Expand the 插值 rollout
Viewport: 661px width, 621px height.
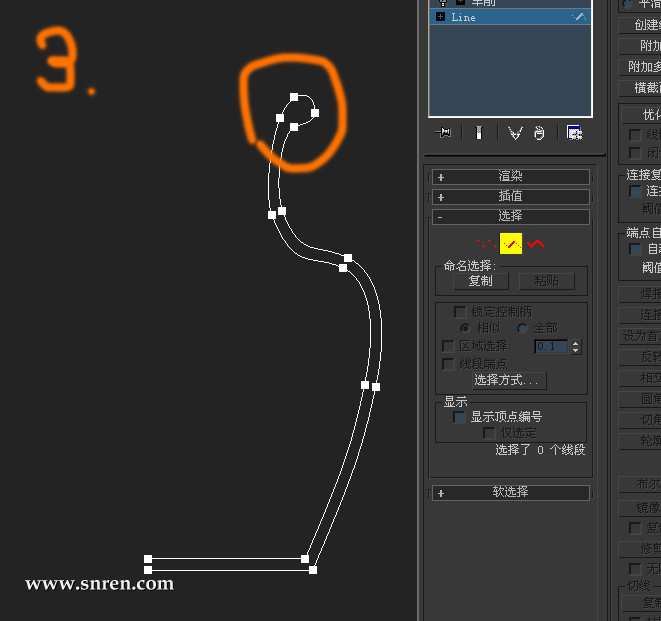coord(511,197)
